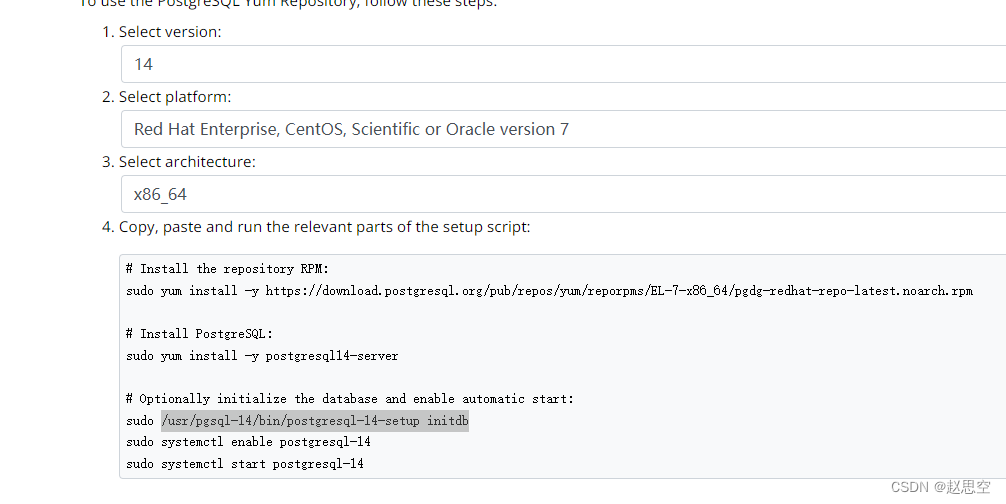Click the '# Install the repository RPM:' comment
The image size is (1006, 504).
tap(227, 269)
